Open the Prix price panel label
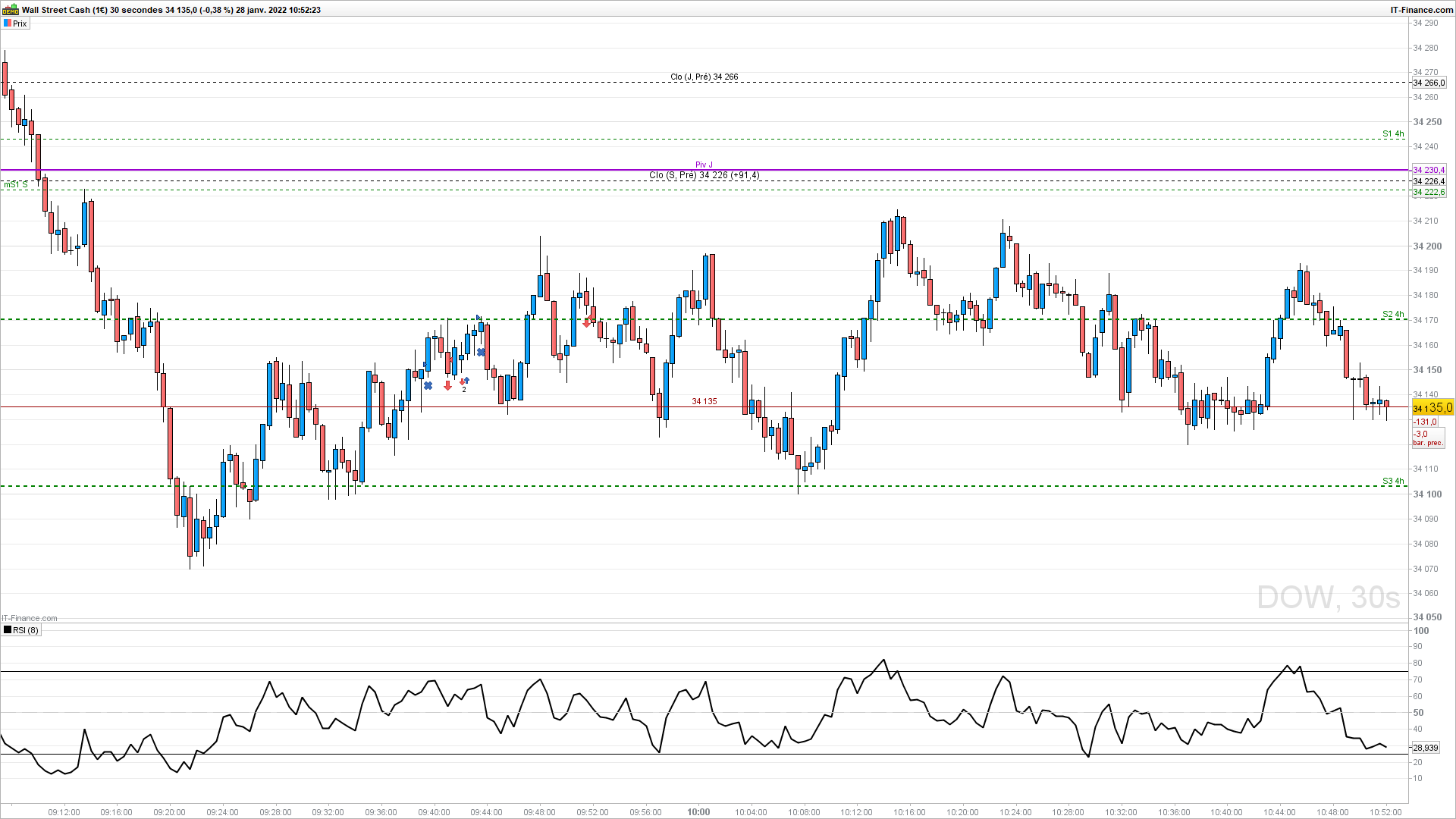 tap(20, 24)
